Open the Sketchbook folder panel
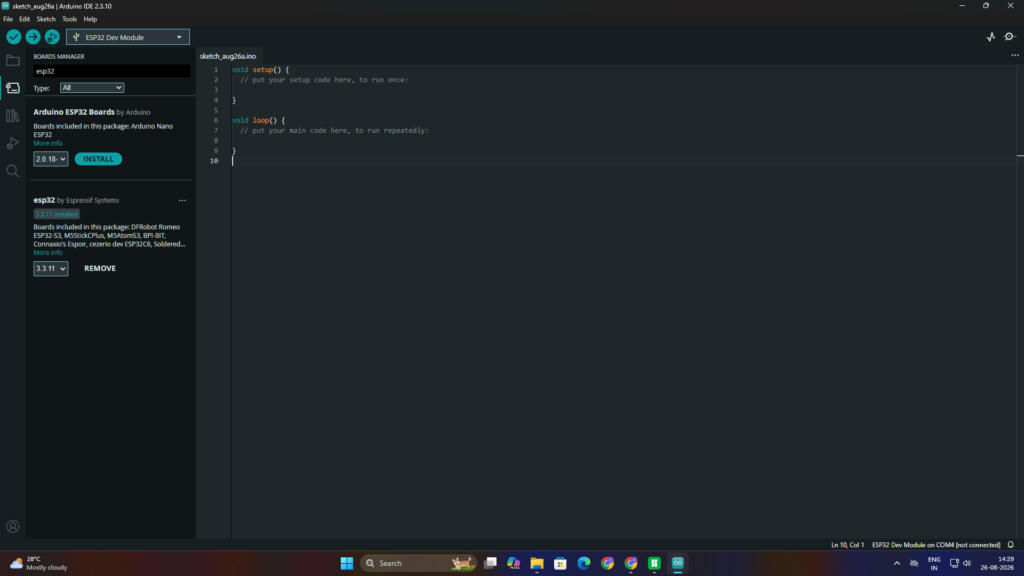 [x=12, y=61]
